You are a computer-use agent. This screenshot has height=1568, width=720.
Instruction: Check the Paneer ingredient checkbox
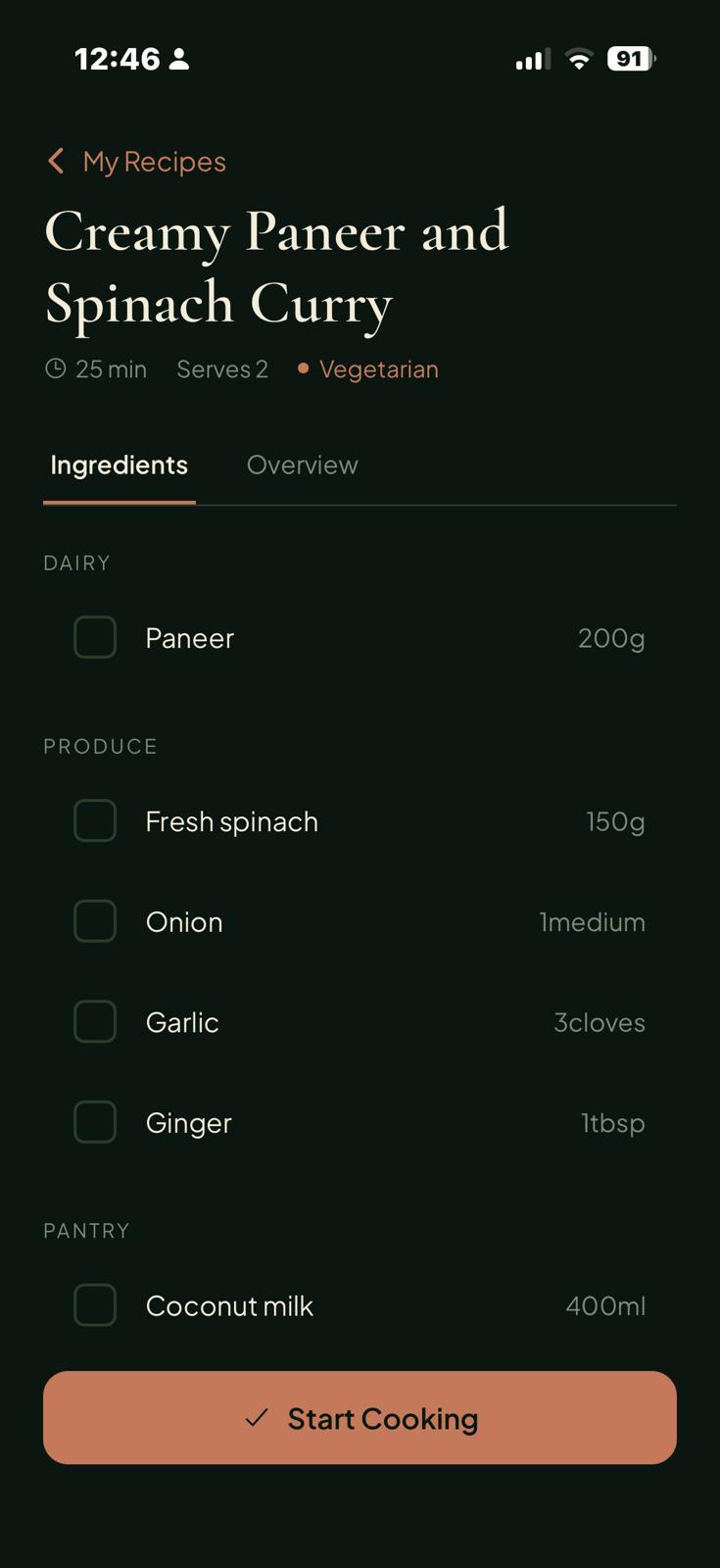pyautogui.click(x=94, y=637)
